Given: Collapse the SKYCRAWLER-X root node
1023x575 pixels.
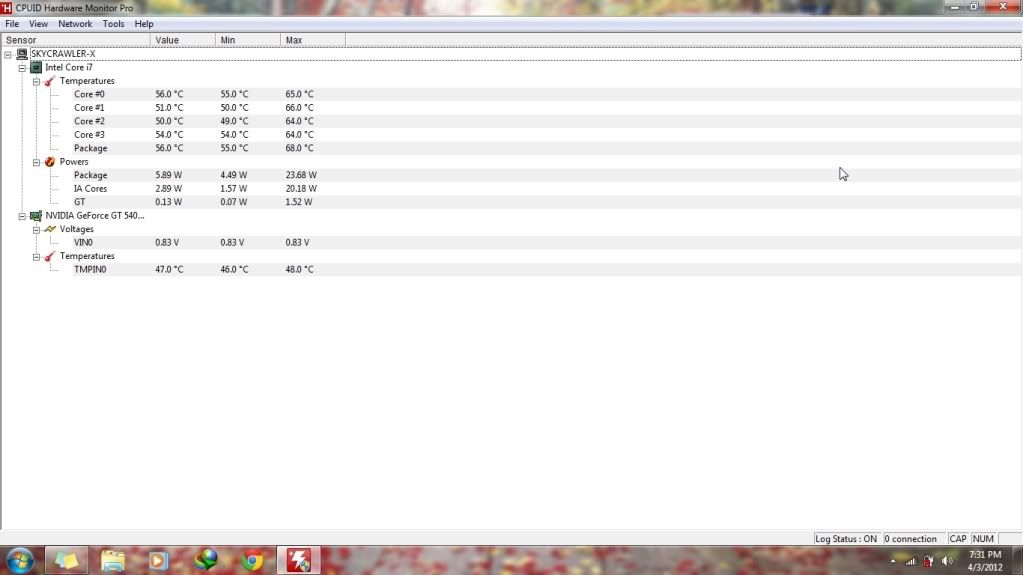Looking at the screenshot, I should click(8, 54).
